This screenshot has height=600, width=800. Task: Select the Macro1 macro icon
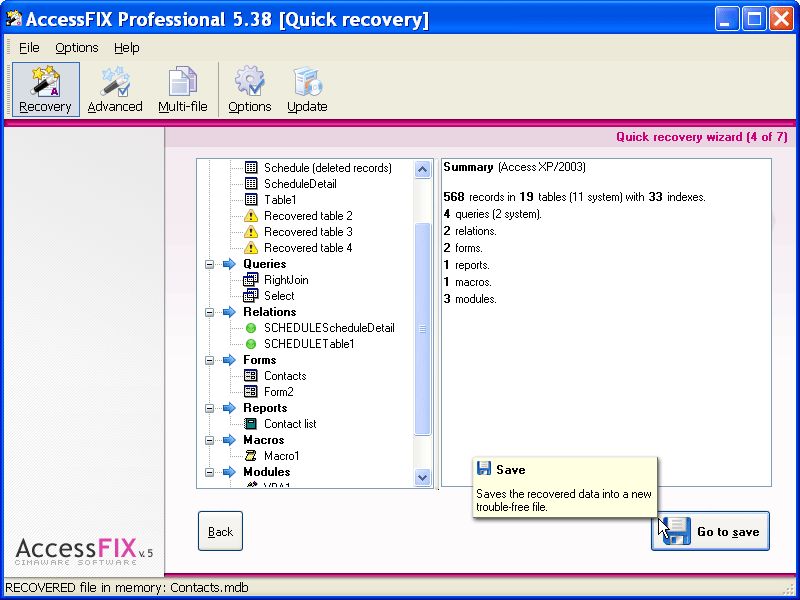pyautogui.click(x=251, y=456)
